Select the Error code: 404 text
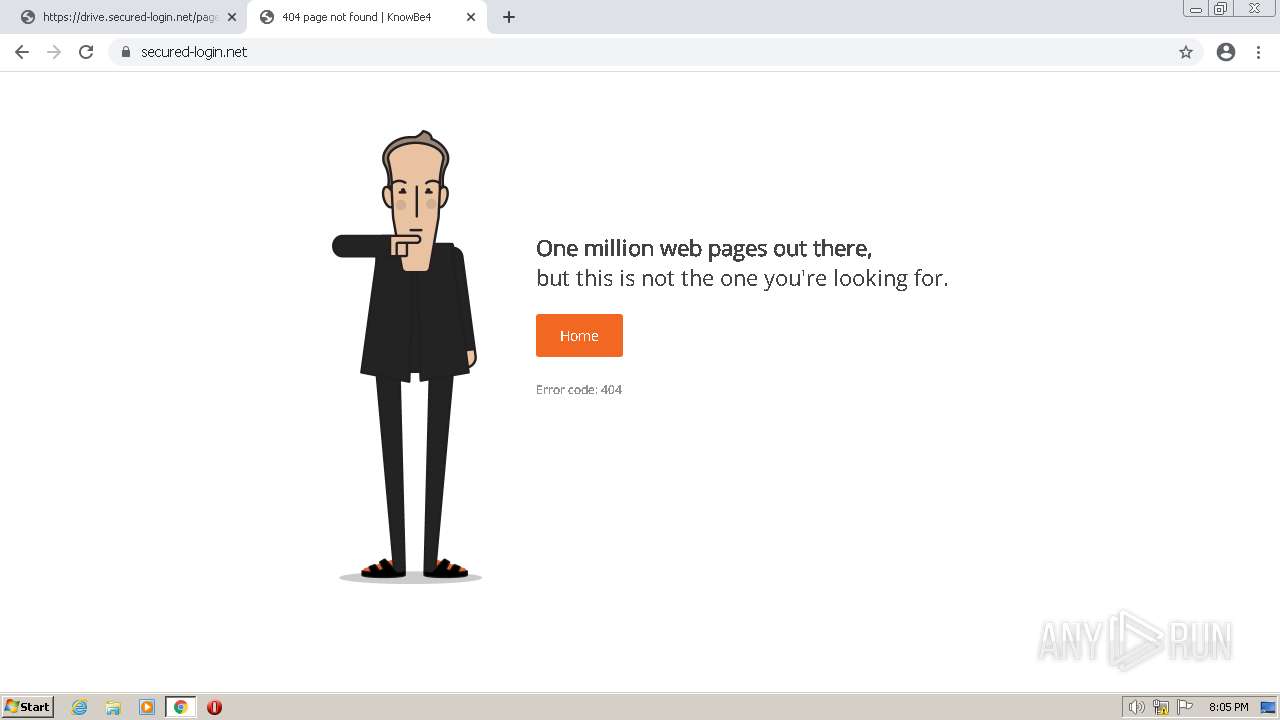This screenshot has width=1280, height=720. pyautogui.click(x=579, y=390)
